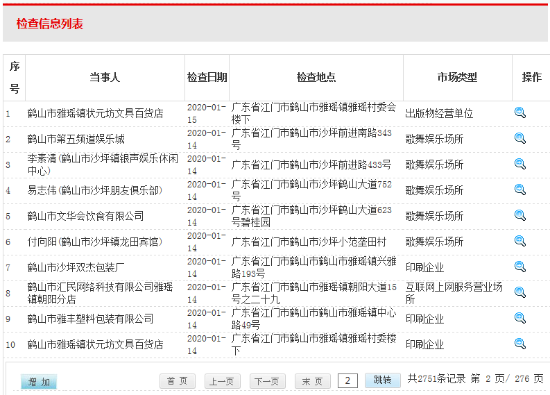The image size is (550, 395).
Task: View details icon for 鹤山市第五频道娱乐城
Action: (520, 138)
